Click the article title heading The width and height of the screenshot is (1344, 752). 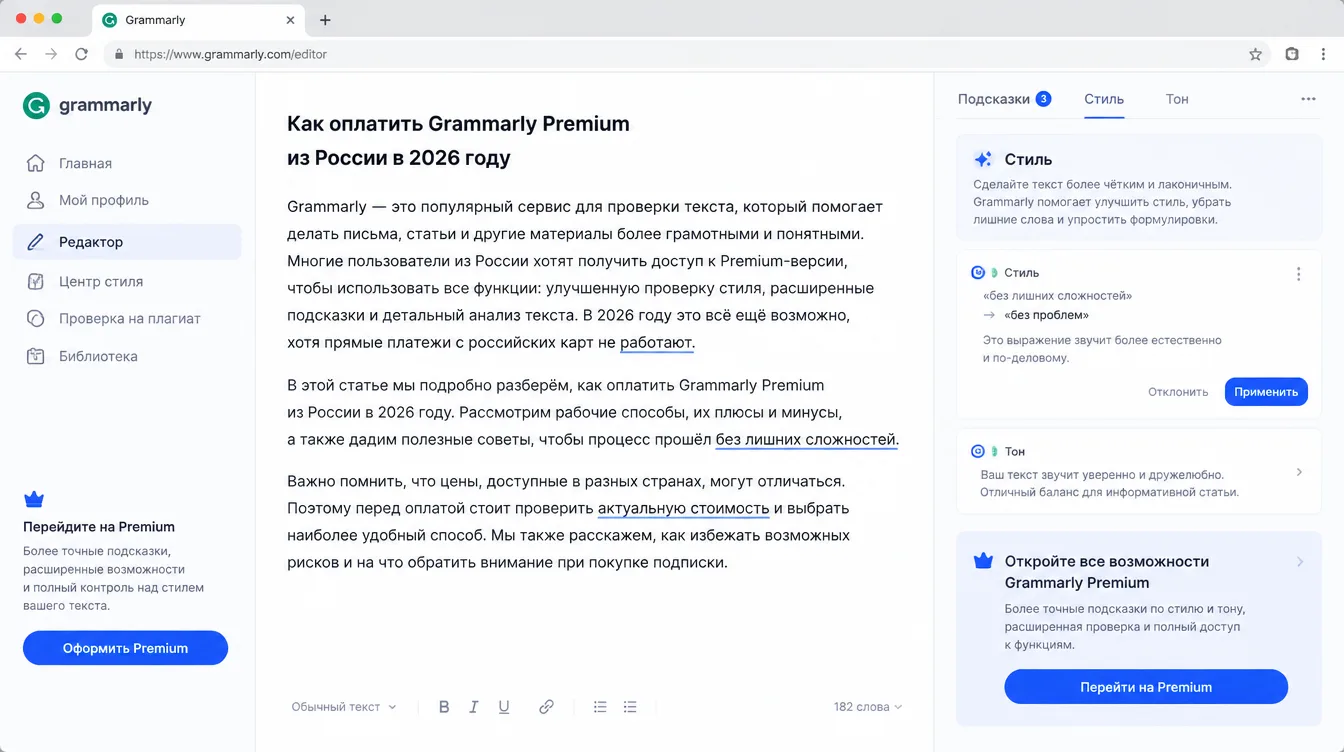458,141
